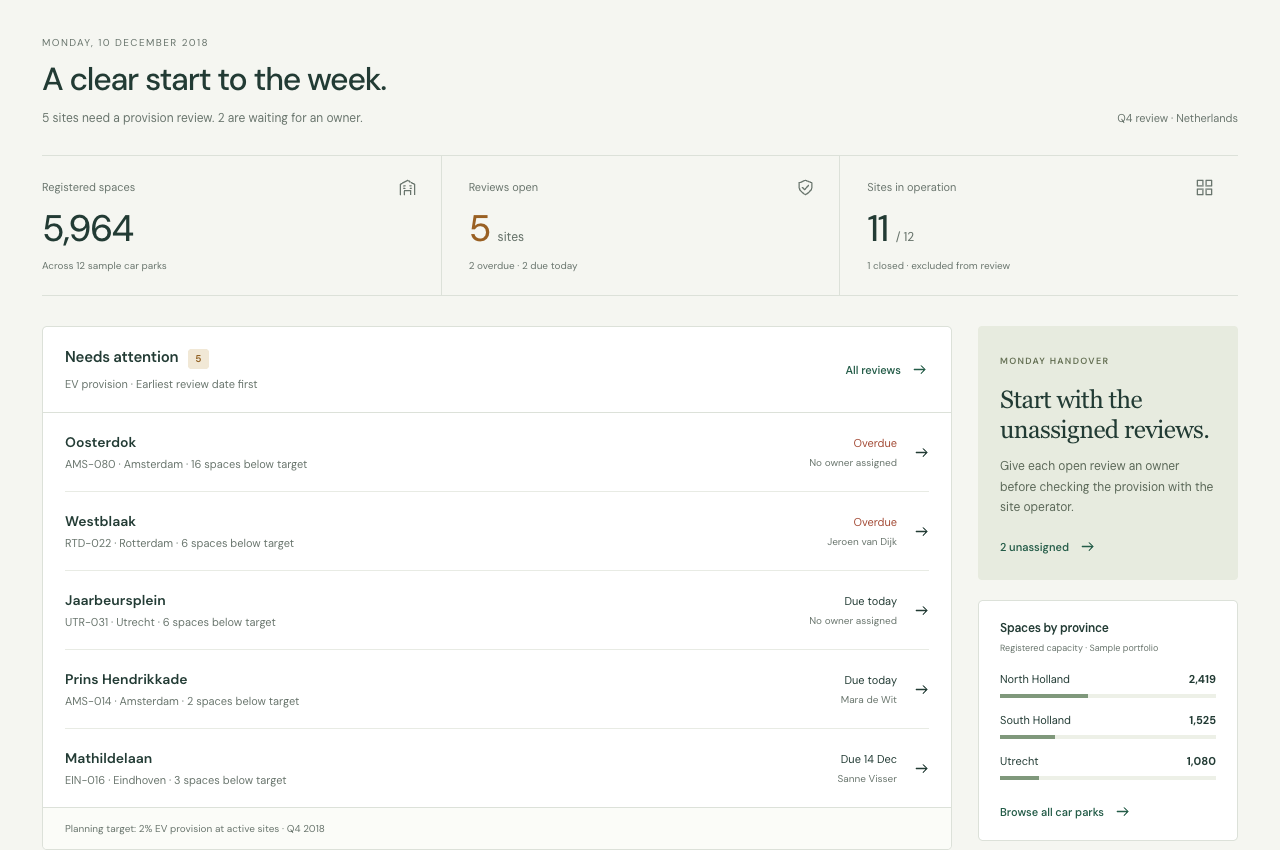Click owner name Sanne Visser
Image resolution: width=1280 pixels, height=850 pixels.
[x=867, y=779]
